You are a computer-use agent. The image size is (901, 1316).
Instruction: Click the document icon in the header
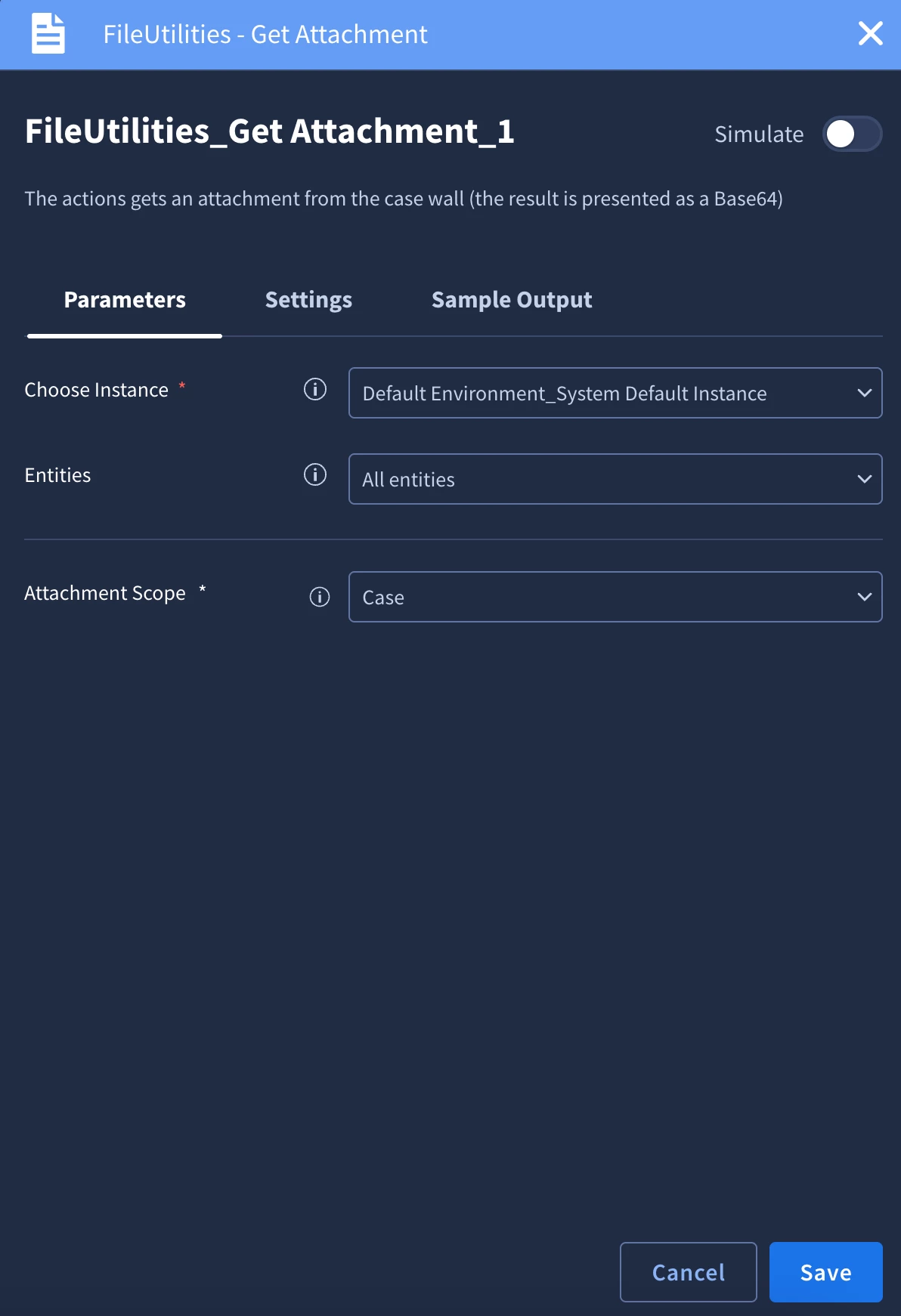48,34
